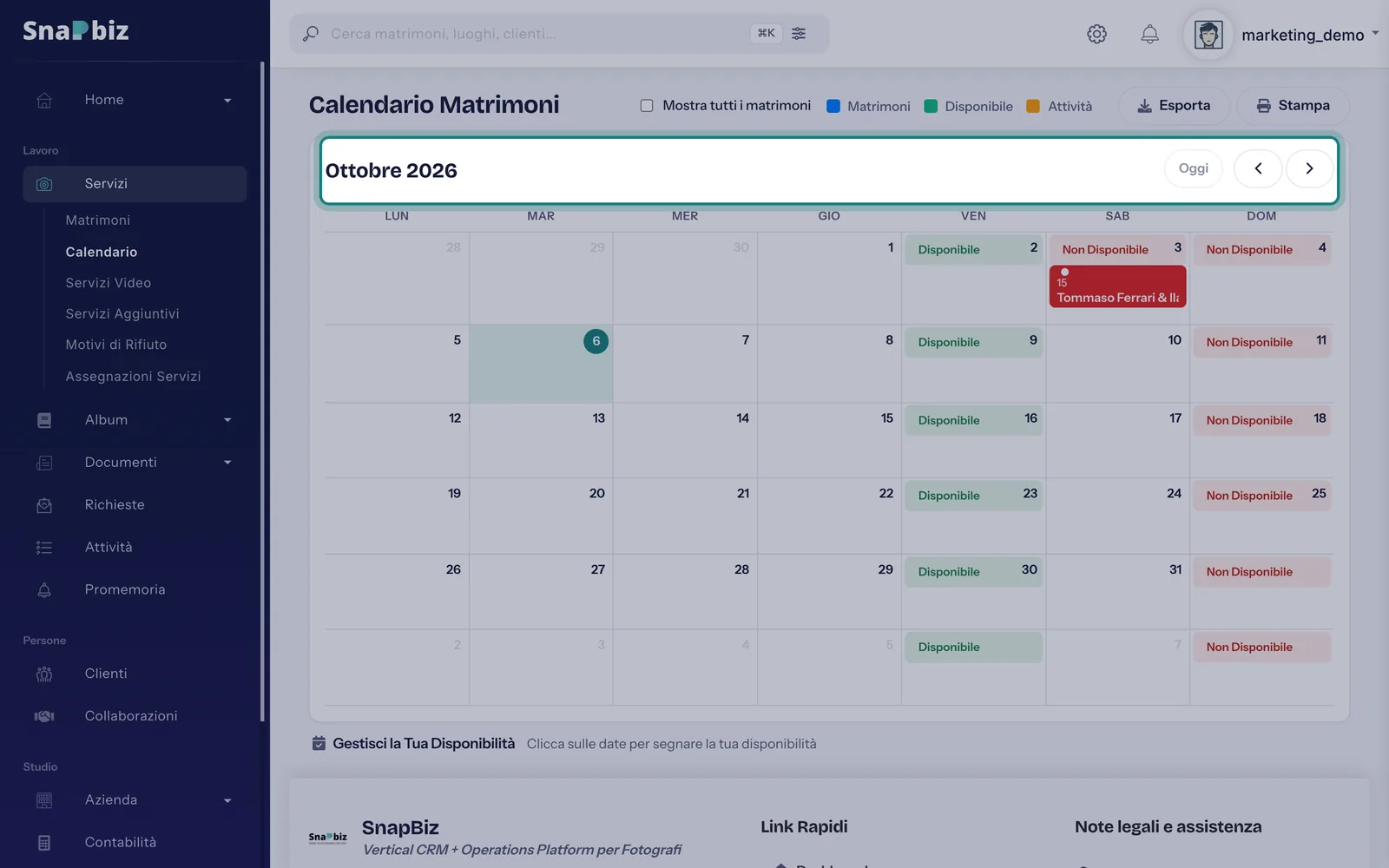Click Non Disponibile on Sunday October 18
The width and height of the screenshot is (1389, 868).
click(1261, 420)
